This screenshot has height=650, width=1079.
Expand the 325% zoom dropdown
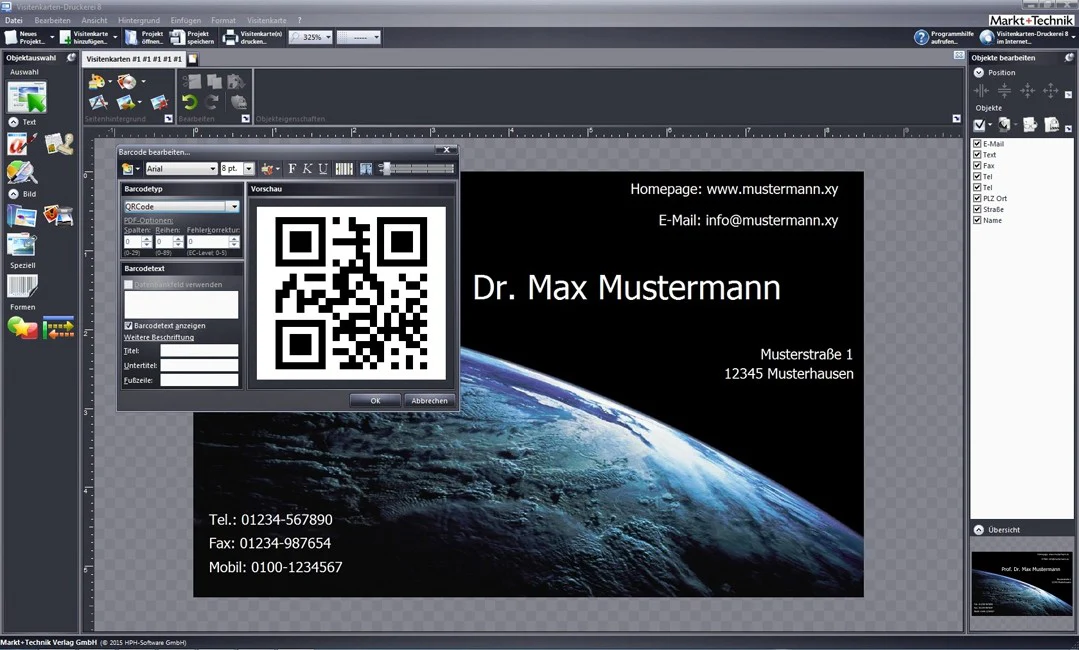click(328, 37)
